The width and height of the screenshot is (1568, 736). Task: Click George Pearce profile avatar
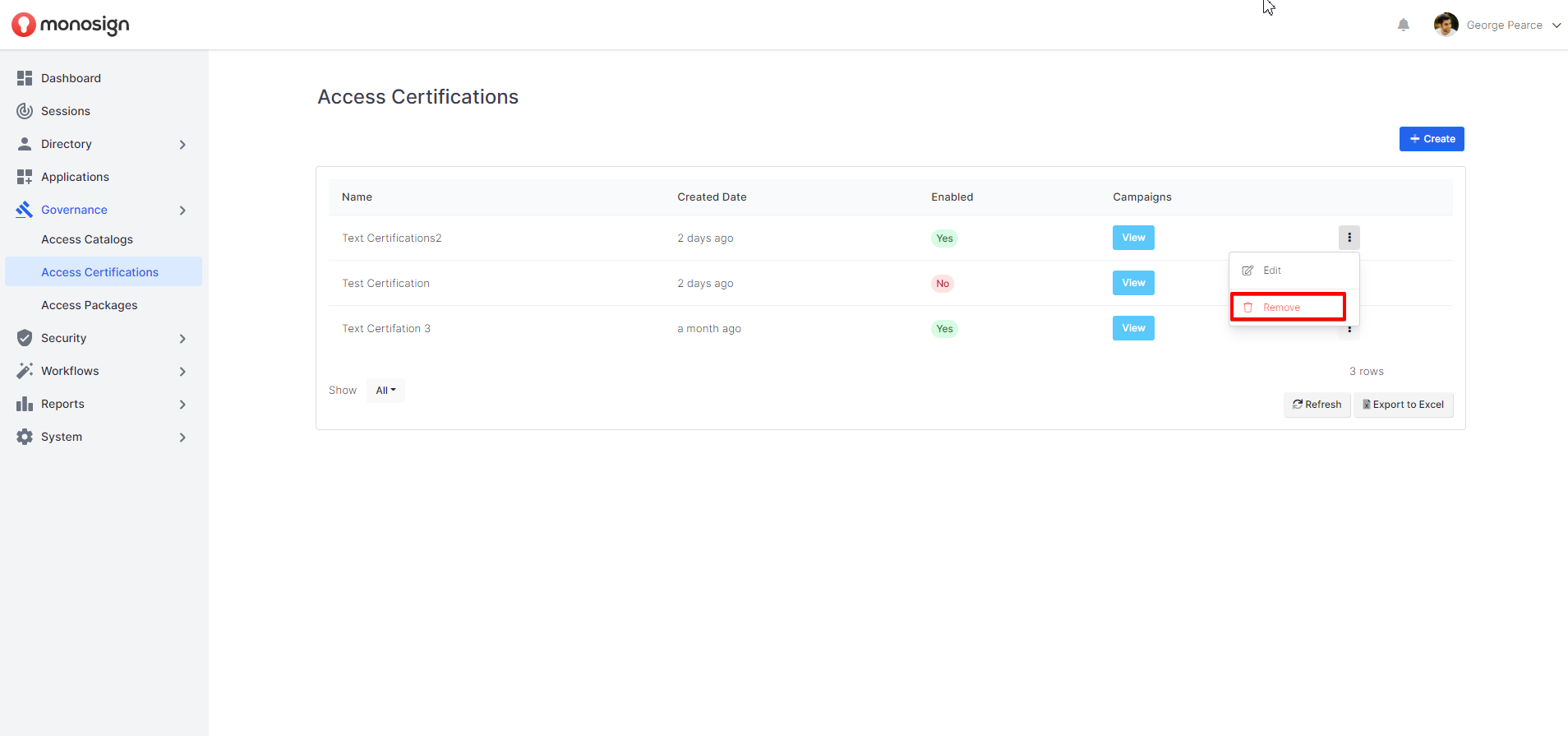pyautogui.click(x=1446, y=25)
